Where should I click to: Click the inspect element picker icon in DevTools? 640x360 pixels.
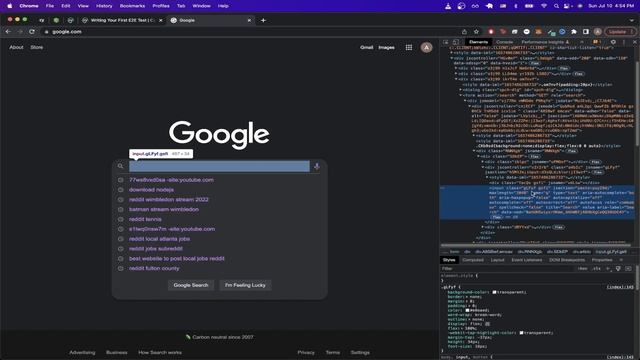pos(446,42)
